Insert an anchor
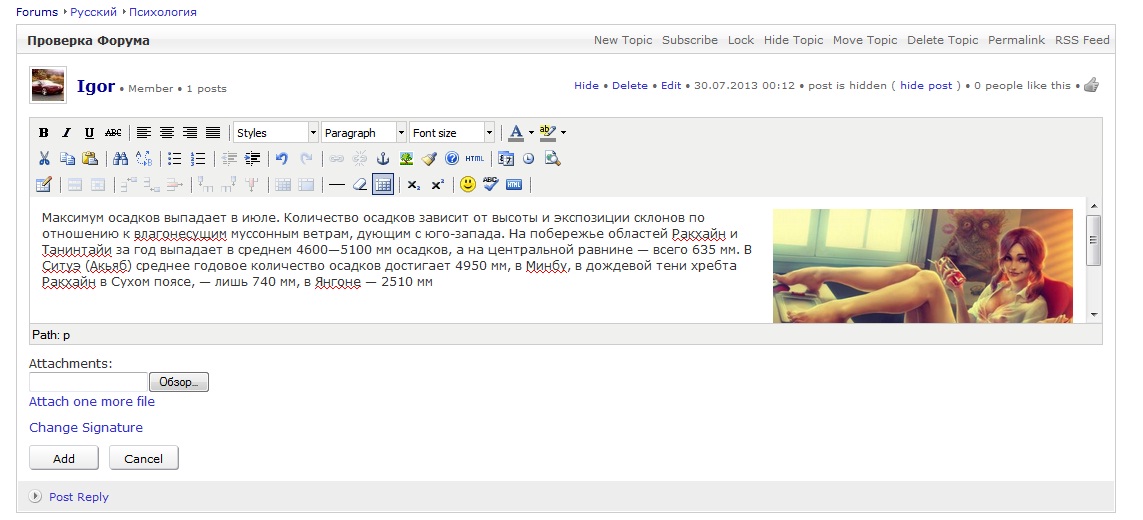 383,158
